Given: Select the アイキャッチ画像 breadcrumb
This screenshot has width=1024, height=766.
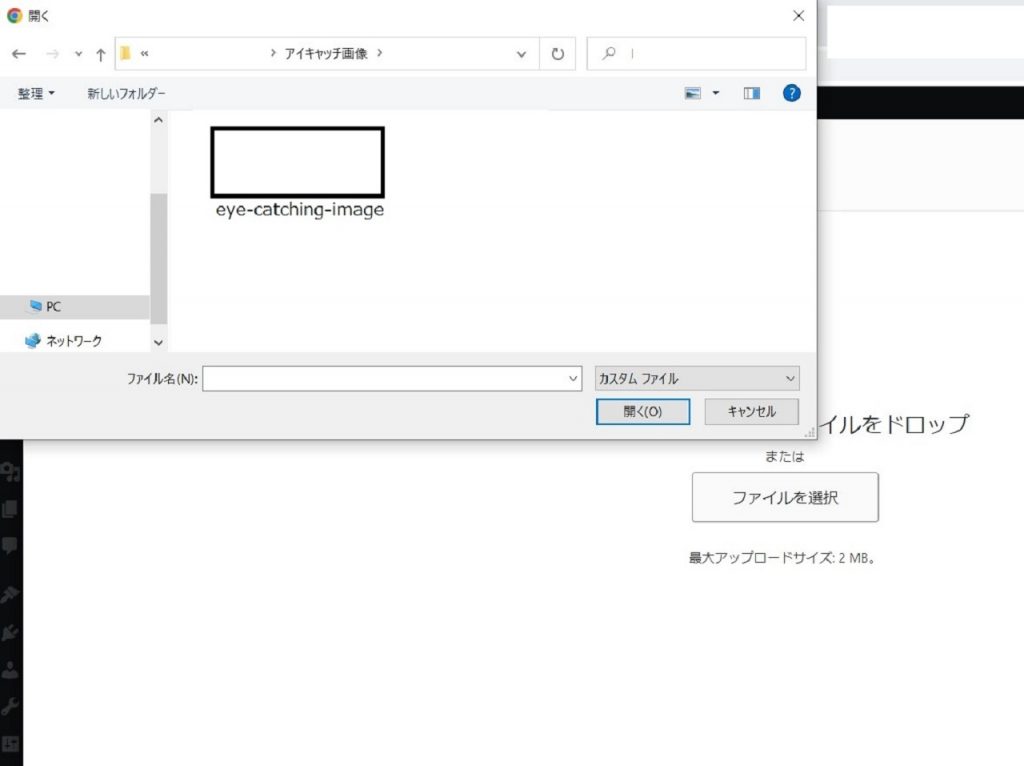Looking at the screenshot, I should [326, 54].
